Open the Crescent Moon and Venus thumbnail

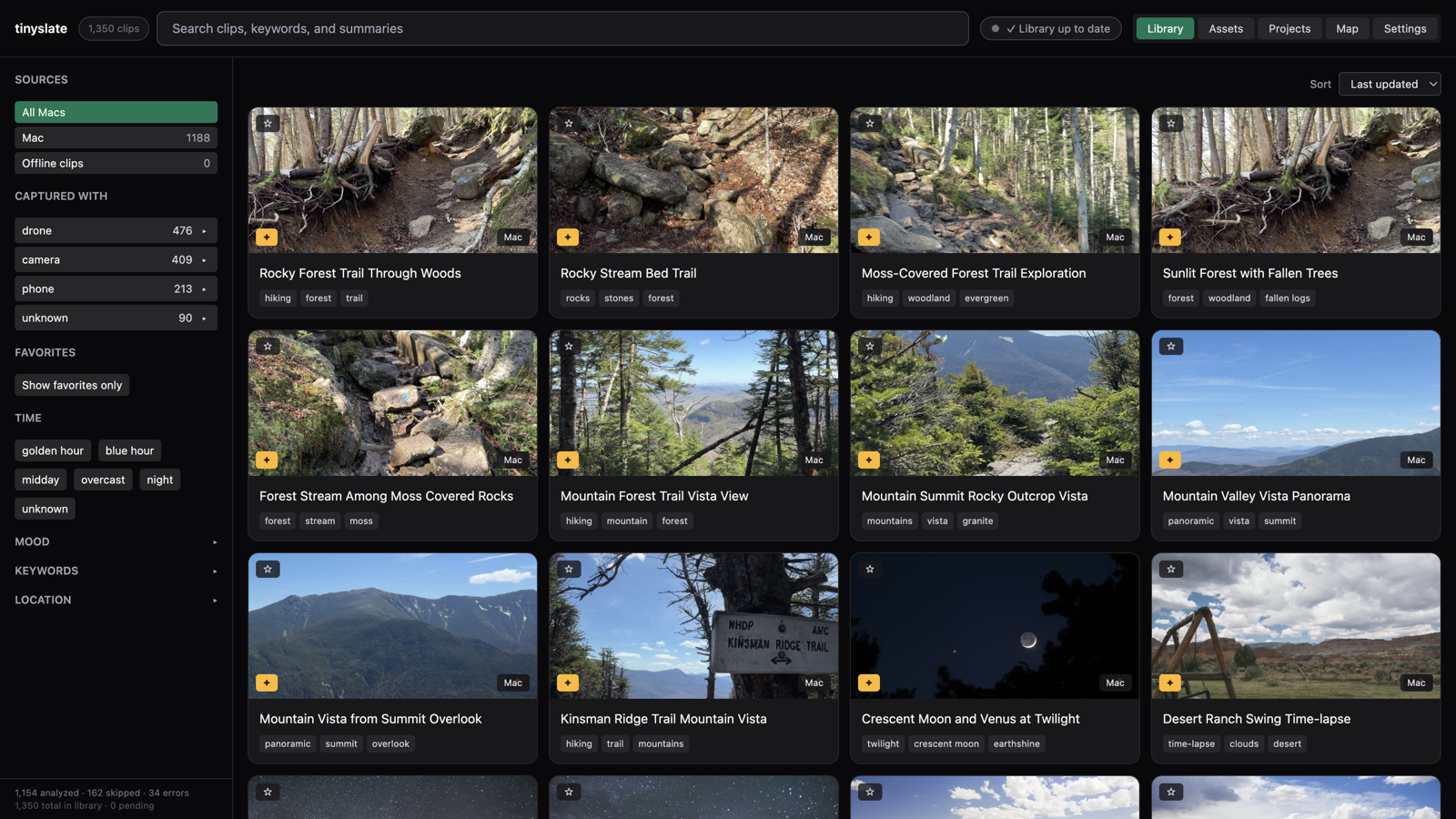point(995,626)
